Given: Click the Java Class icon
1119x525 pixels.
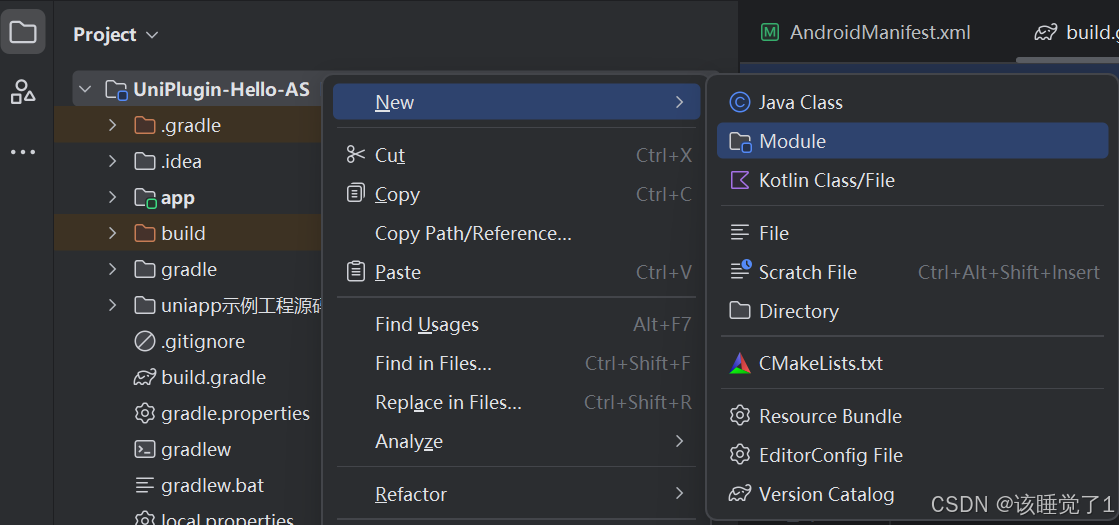Looking at the screenshot, I should pyautogui.click(x=740, y=102).
